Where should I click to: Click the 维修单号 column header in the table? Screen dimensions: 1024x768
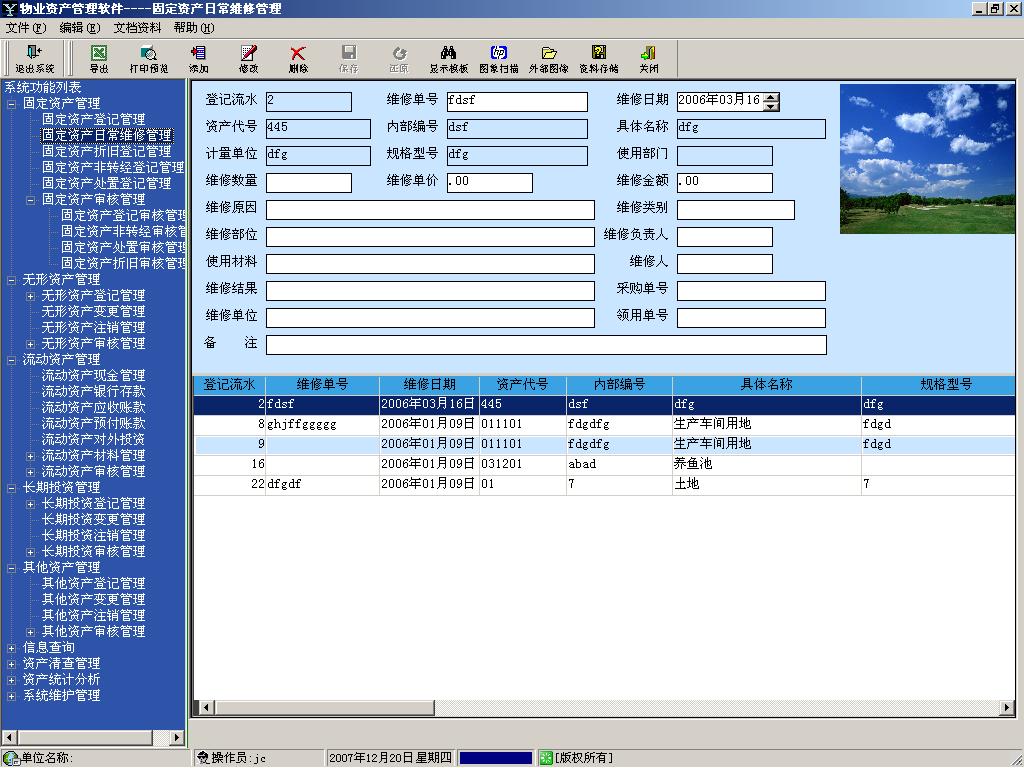click(x=322, y=385)
